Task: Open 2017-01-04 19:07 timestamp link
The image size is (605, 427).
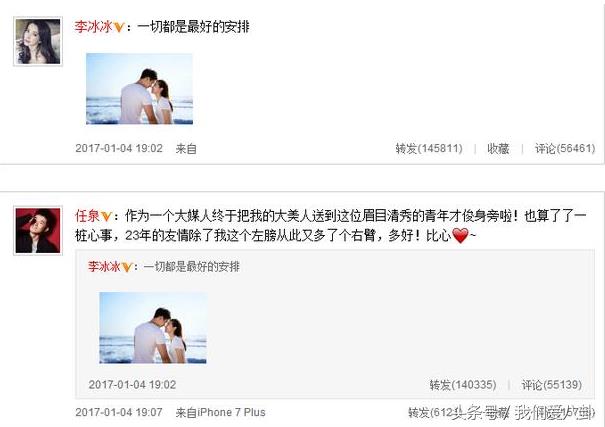Action: tap(119, 412)
